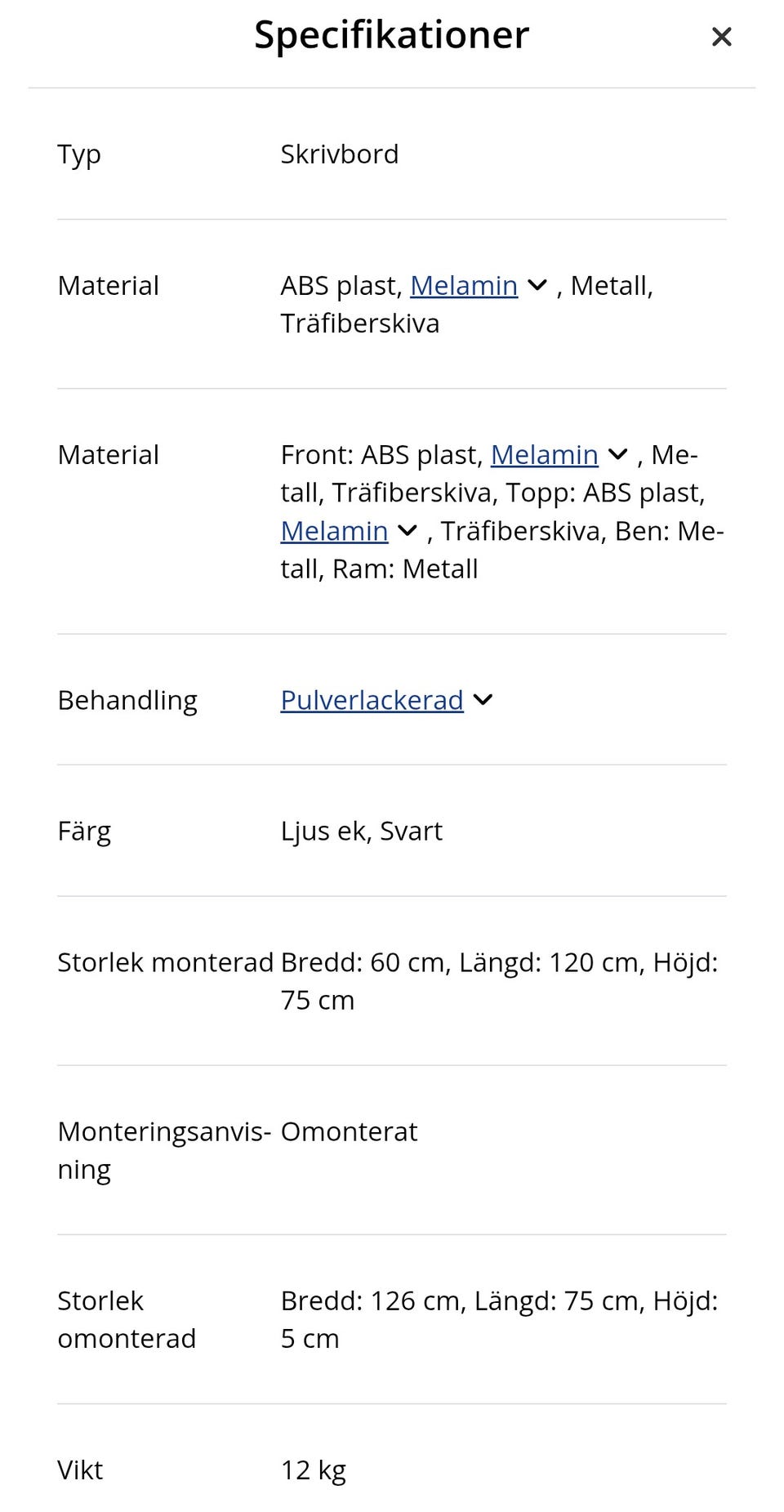Click the Behandling row label
Viewport: 784px width, 1512px height.
(127, 701)
